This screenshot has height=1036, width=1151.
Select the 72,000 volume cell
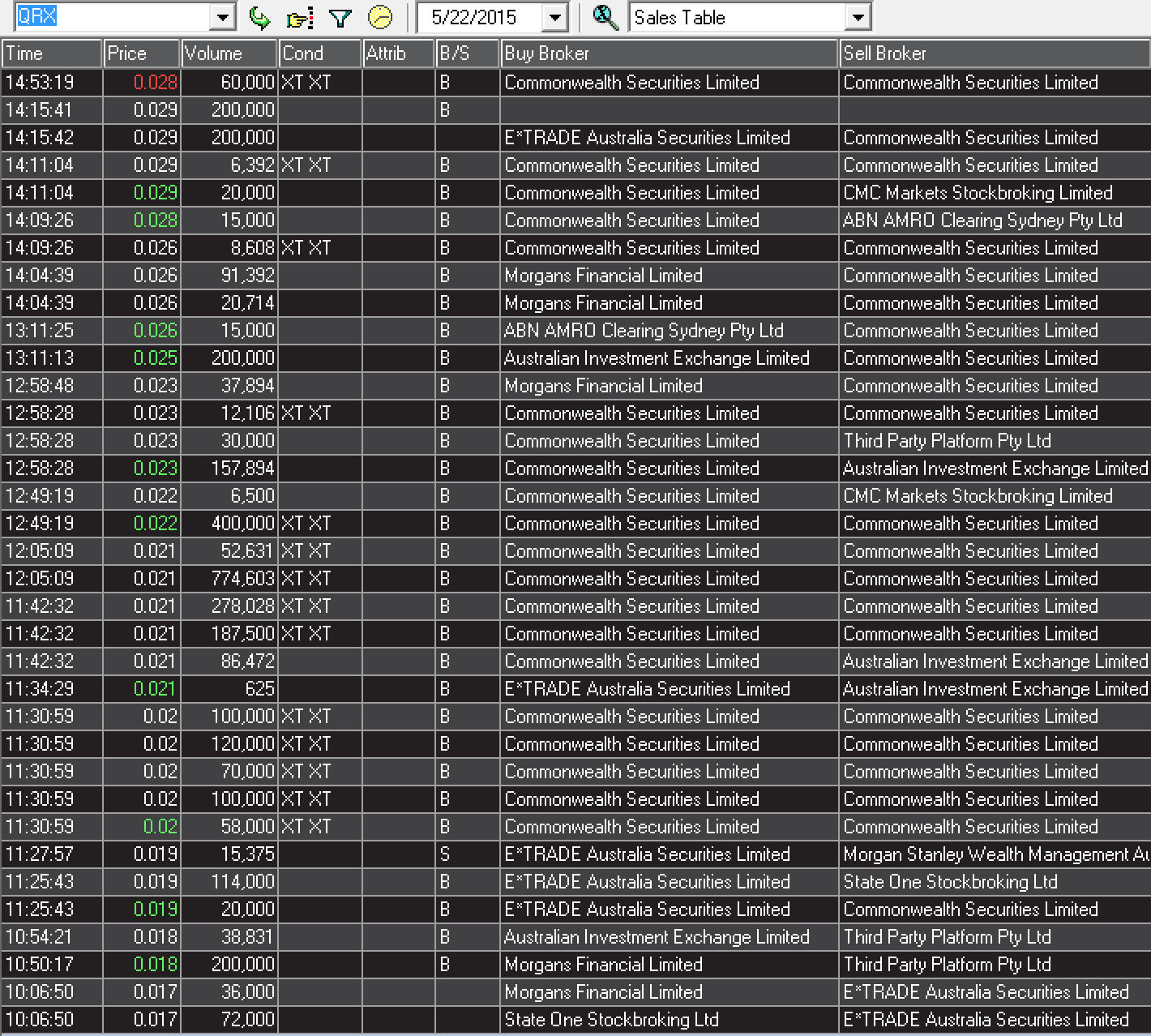click(229, 1020)
